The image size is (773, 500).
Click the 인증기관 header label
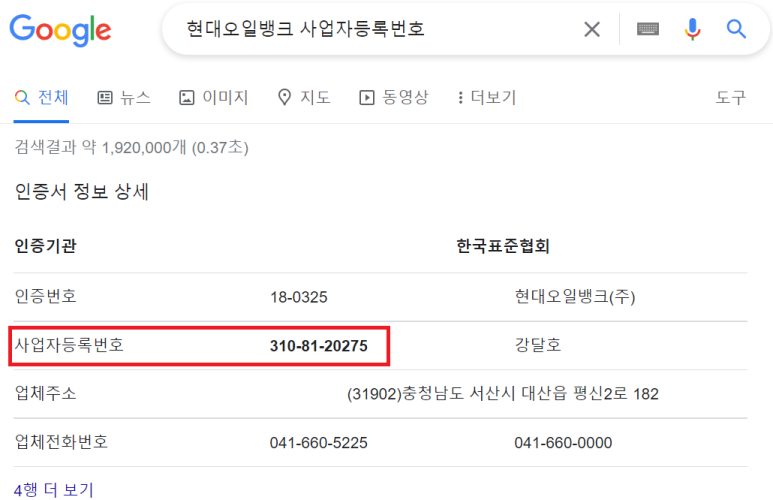click(x=45, y=246)
